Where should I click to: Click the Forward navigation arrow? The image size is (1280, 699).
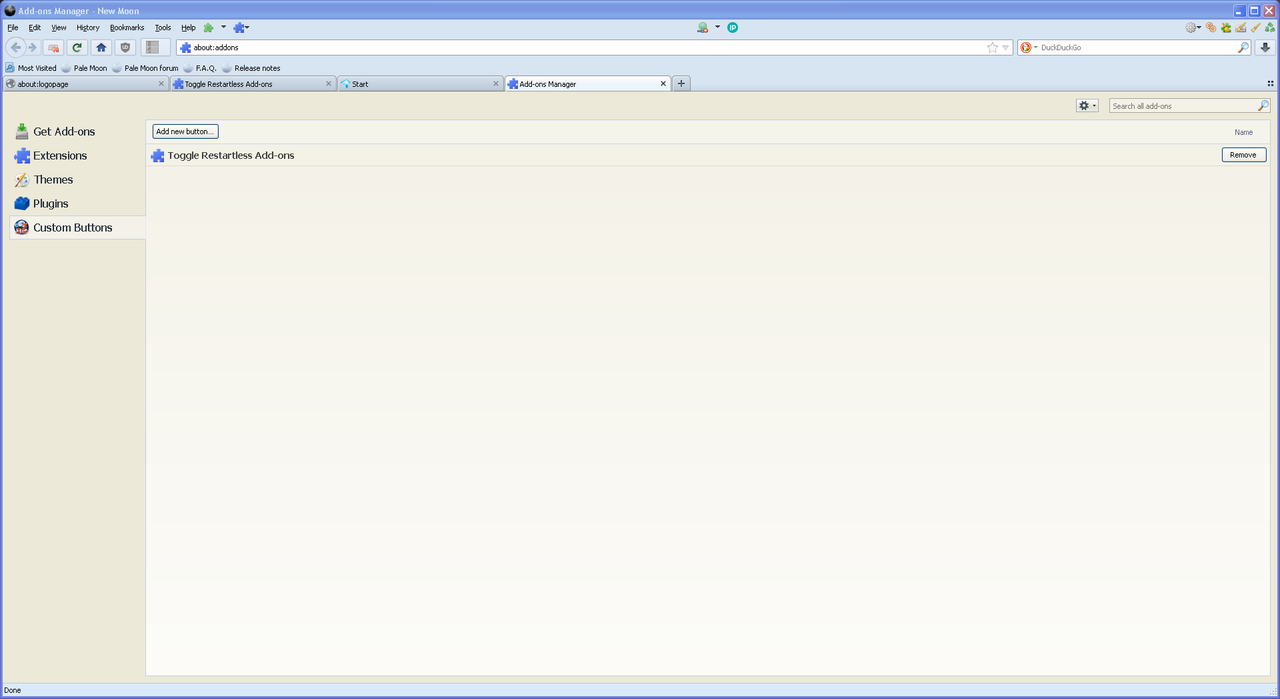tap(31, 47)
